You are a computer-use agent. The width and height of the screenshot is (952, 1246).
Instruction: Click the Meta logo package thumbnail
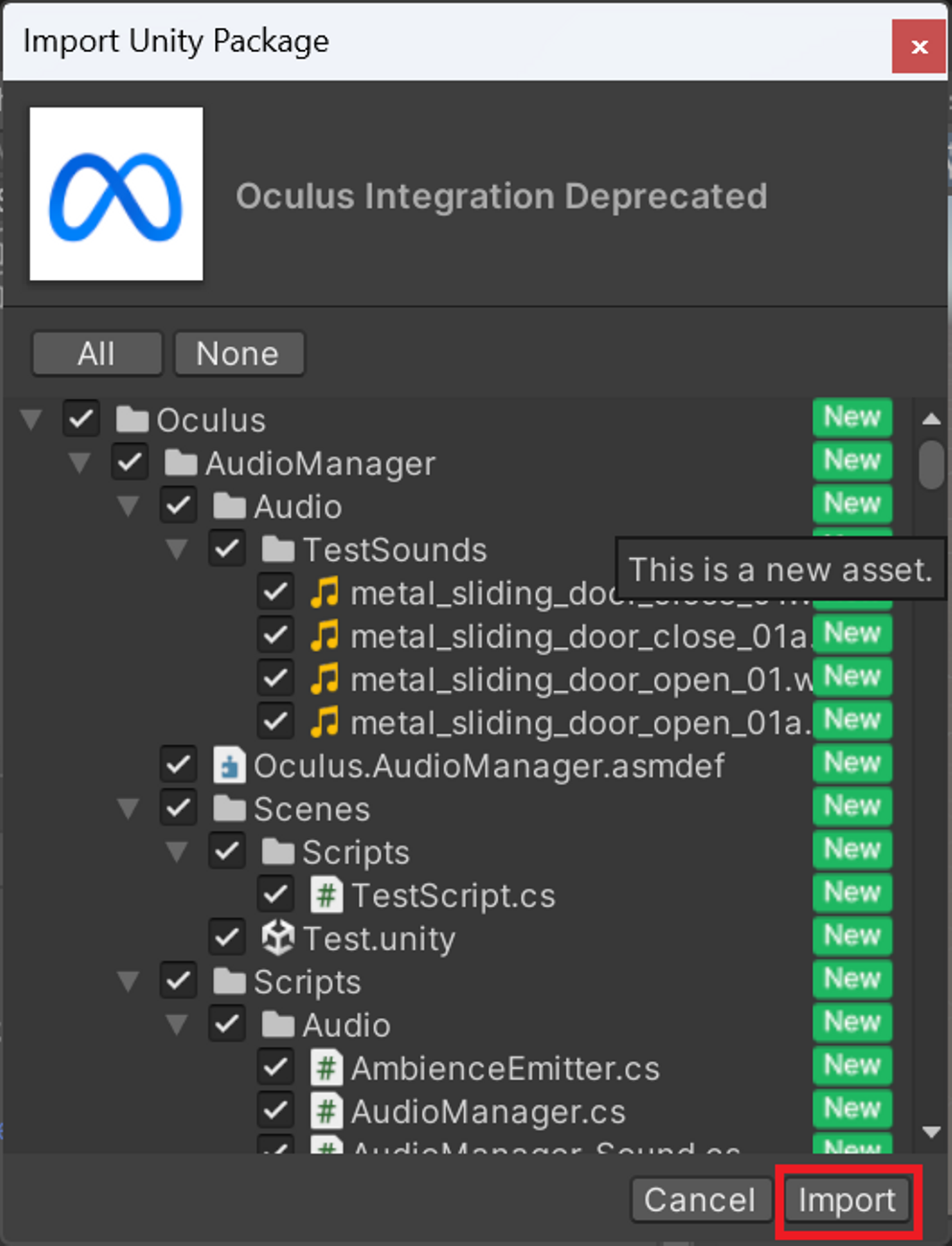[x=116, y=194]
